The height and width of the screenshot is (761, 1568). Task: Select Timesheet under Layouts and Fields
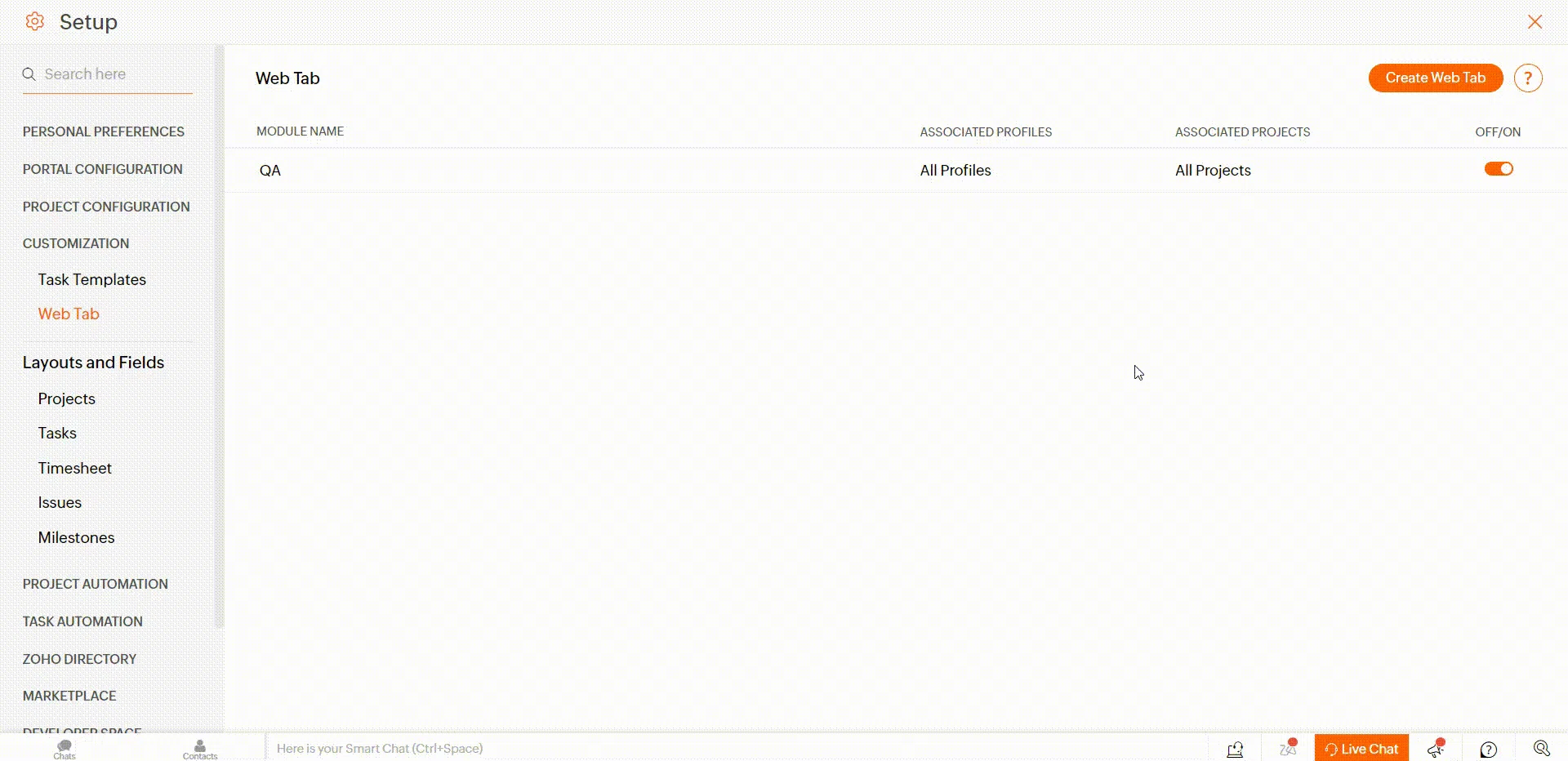[75, 468]
